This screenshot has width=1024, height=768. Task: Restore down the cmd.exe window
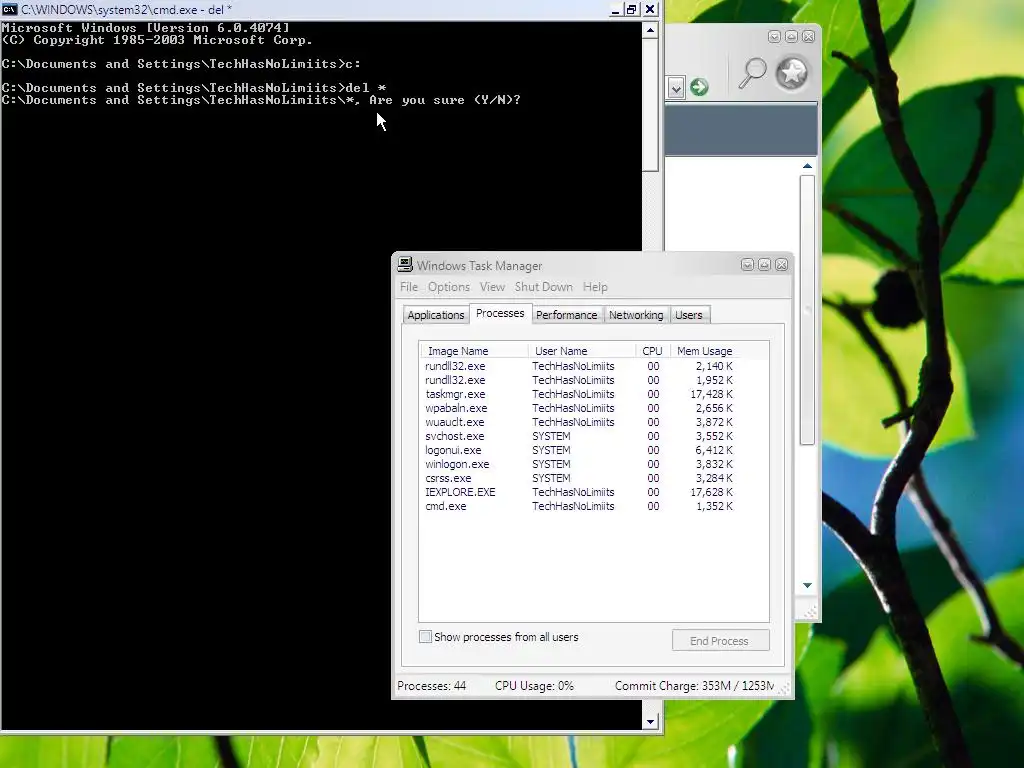[x=632, y=9]
